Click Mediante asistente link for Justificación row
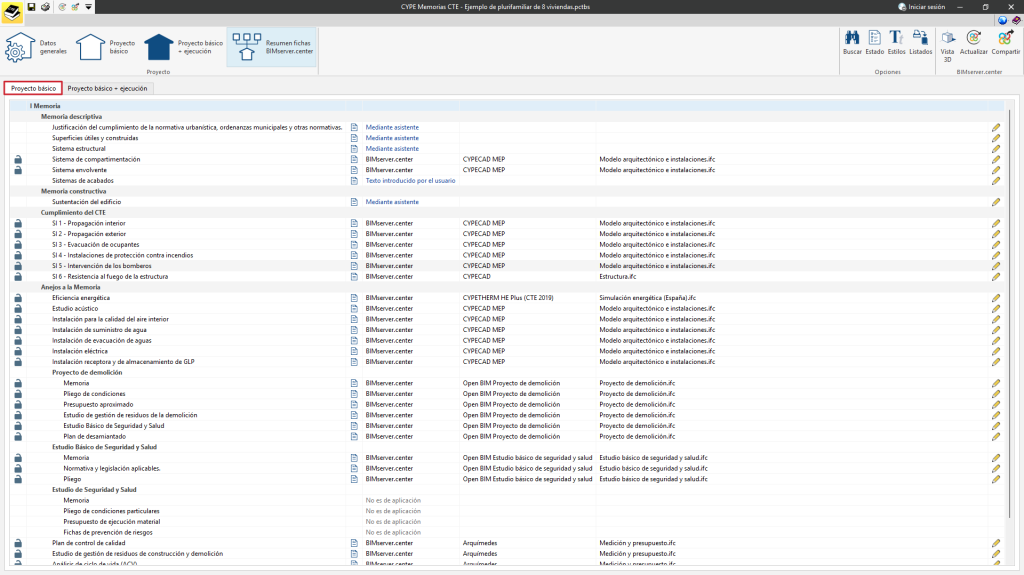1024x575 pixels. [x=392, y=127]
